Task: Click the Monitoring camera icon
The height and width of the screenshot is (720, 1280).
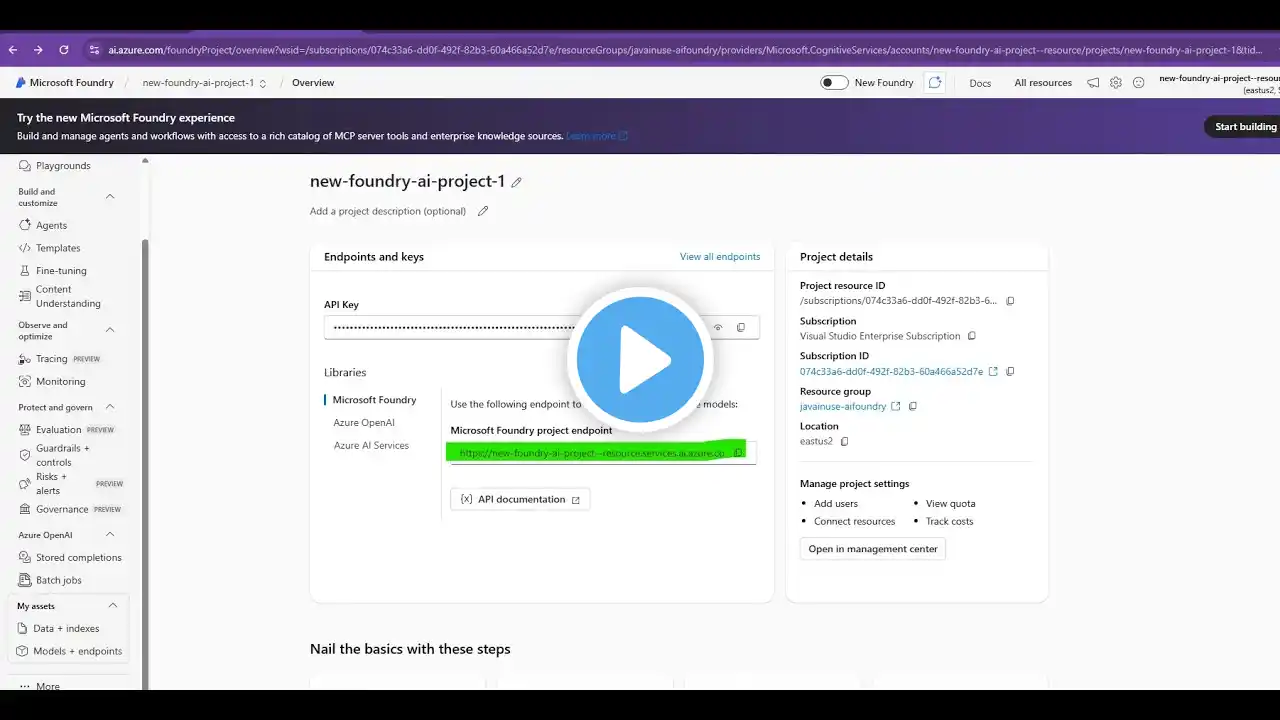Action: point(26,381)
